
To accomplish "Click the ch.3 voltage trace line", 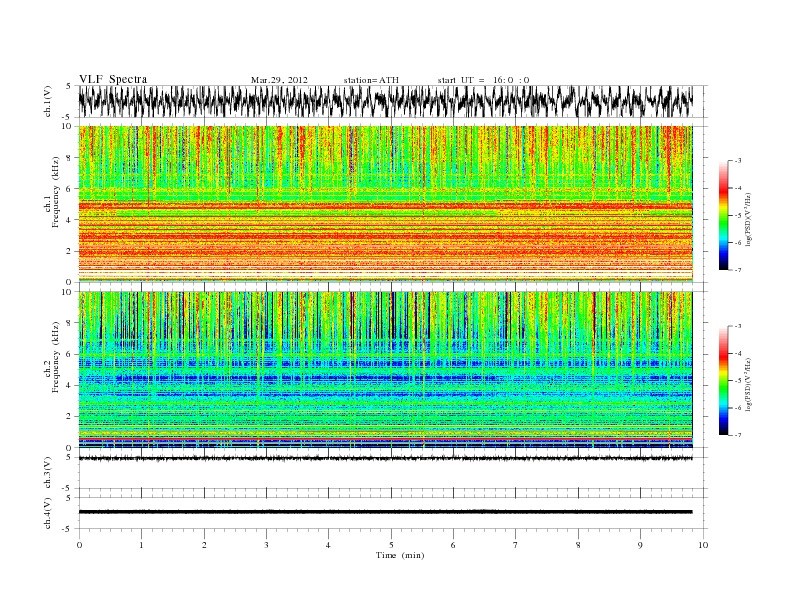I will point(385,458).
